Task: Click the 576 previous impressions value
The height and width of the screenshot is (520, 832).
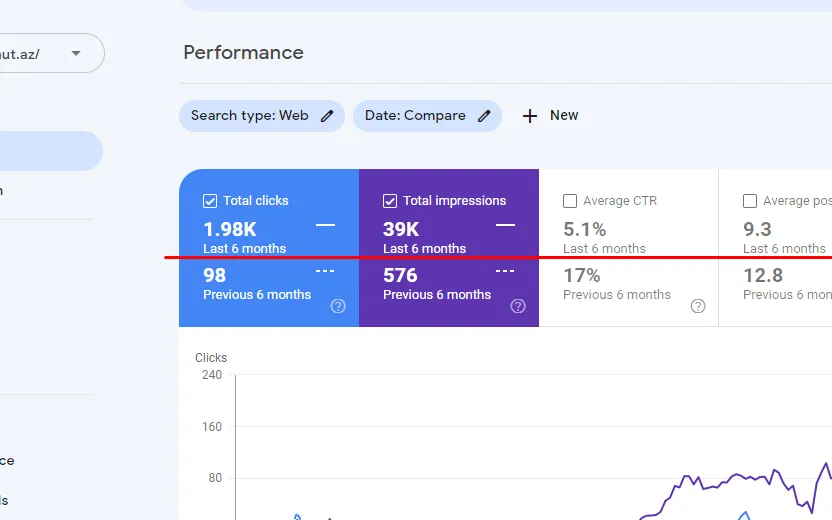Action: pyautogui.click(x=401, y=275)
